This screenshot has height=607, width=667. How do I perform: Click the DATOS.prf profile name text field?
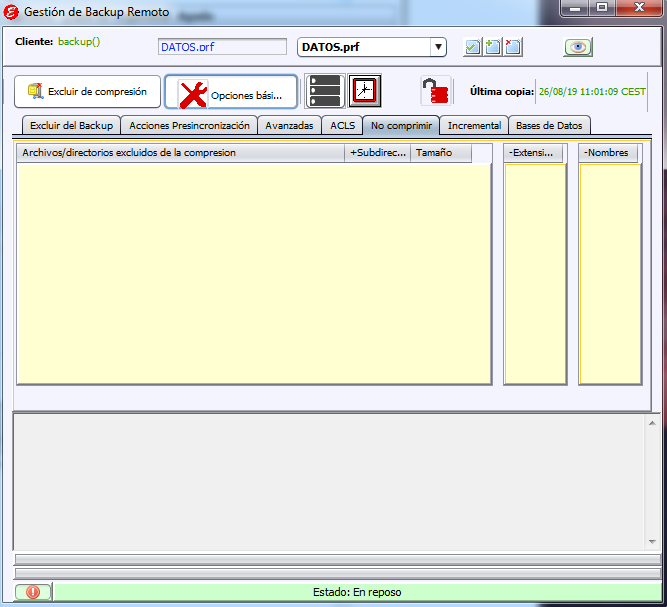point(222,47)
